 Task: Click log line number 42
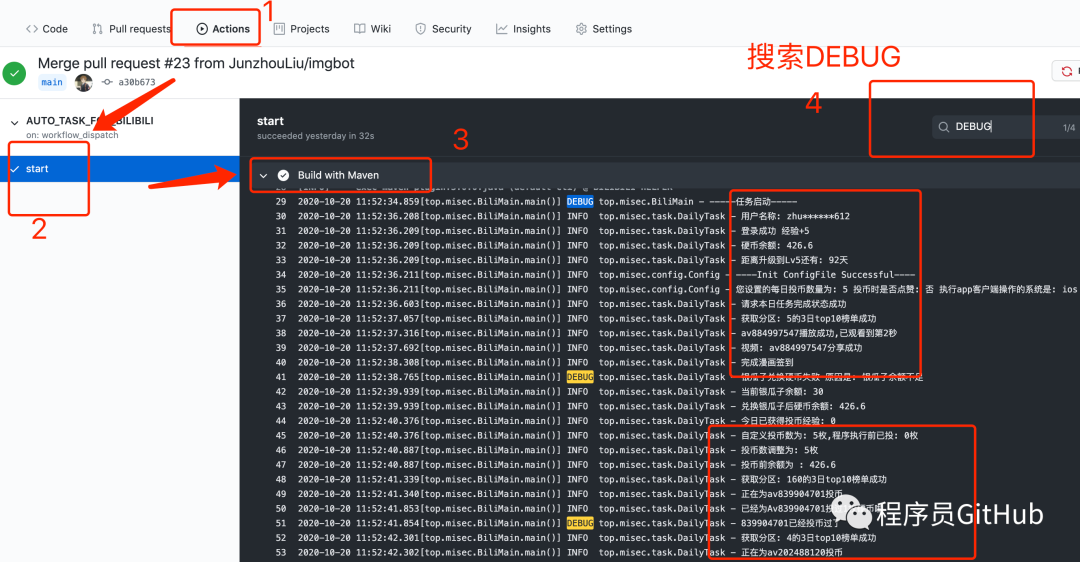pyautogui.click(x=280, y=392)
